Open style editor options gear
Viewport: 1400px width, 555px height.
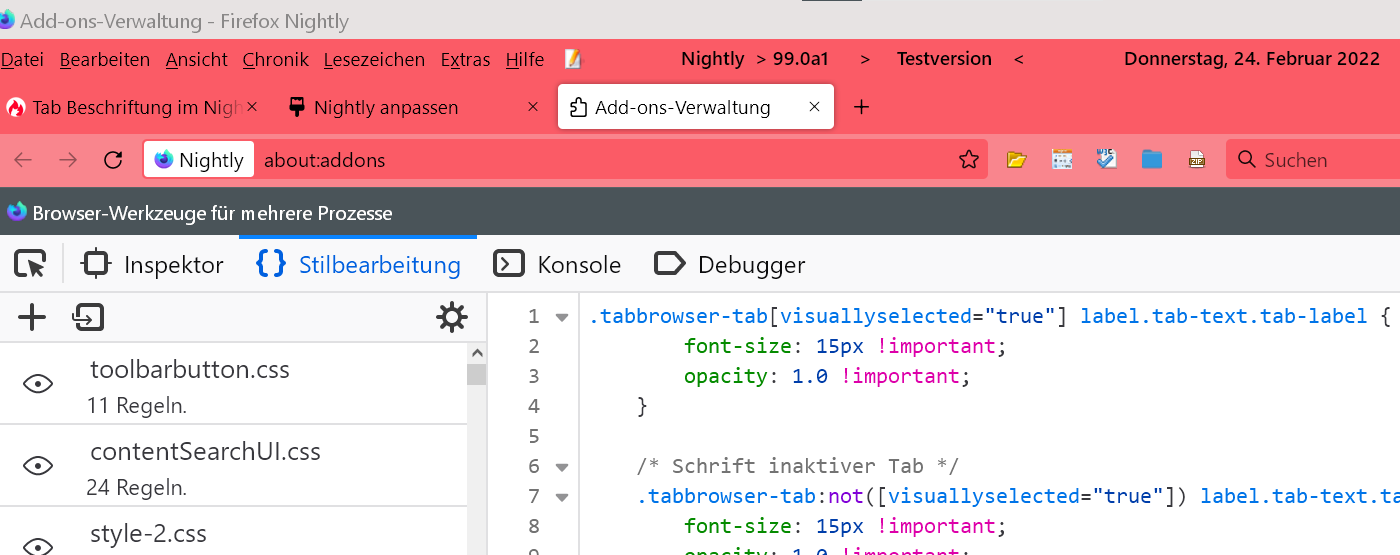[452, 318]
